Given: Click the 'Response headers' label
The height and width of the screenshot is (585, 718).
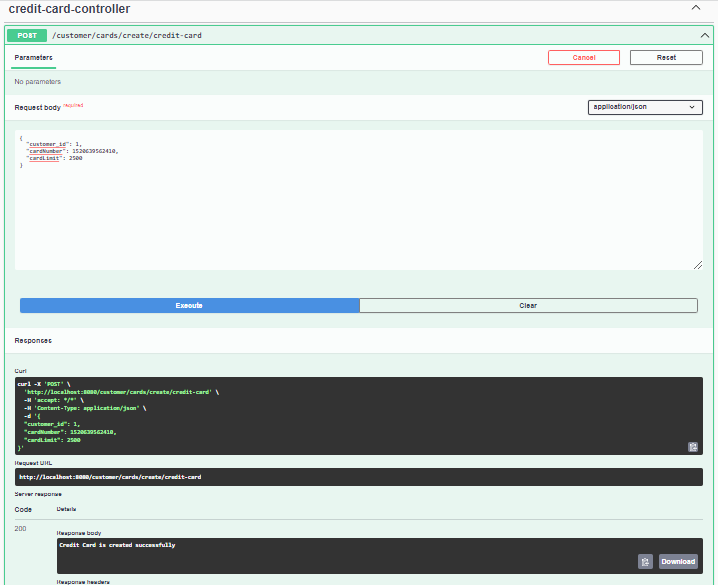Looking at the screenshot, I should coord(83,582).
